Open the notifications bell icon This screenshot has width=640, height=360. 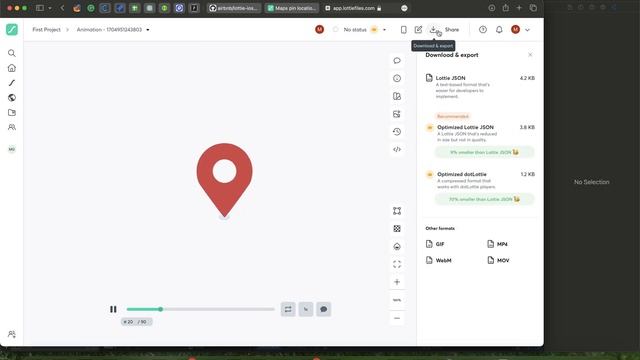click(x=499, y=29)
